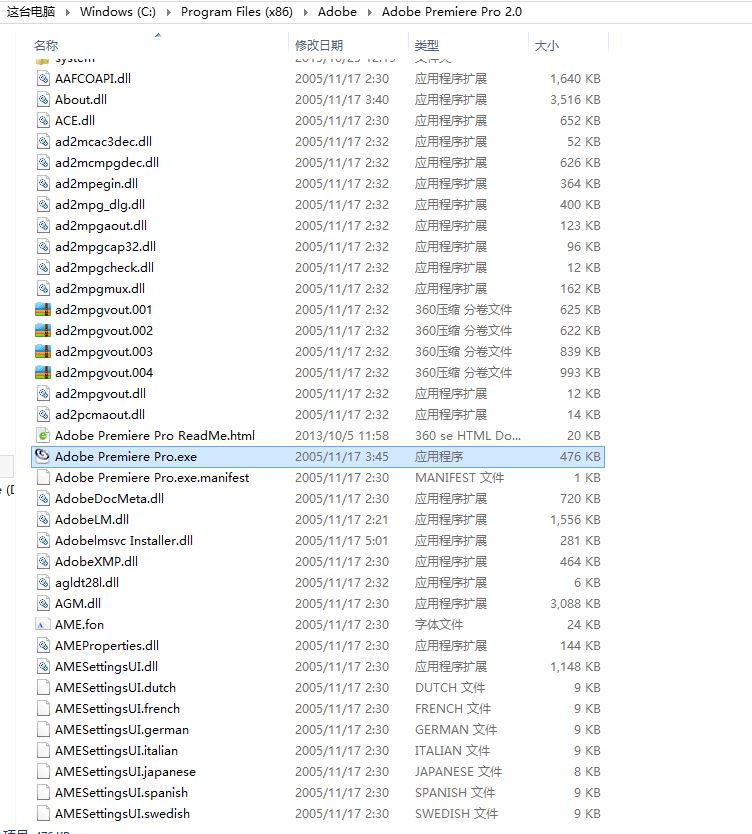Click the 字体文件 type cell for AME.fon
The width and height of the screenshot is (752, 834).
pyautogui.click(x=439, y=624)
